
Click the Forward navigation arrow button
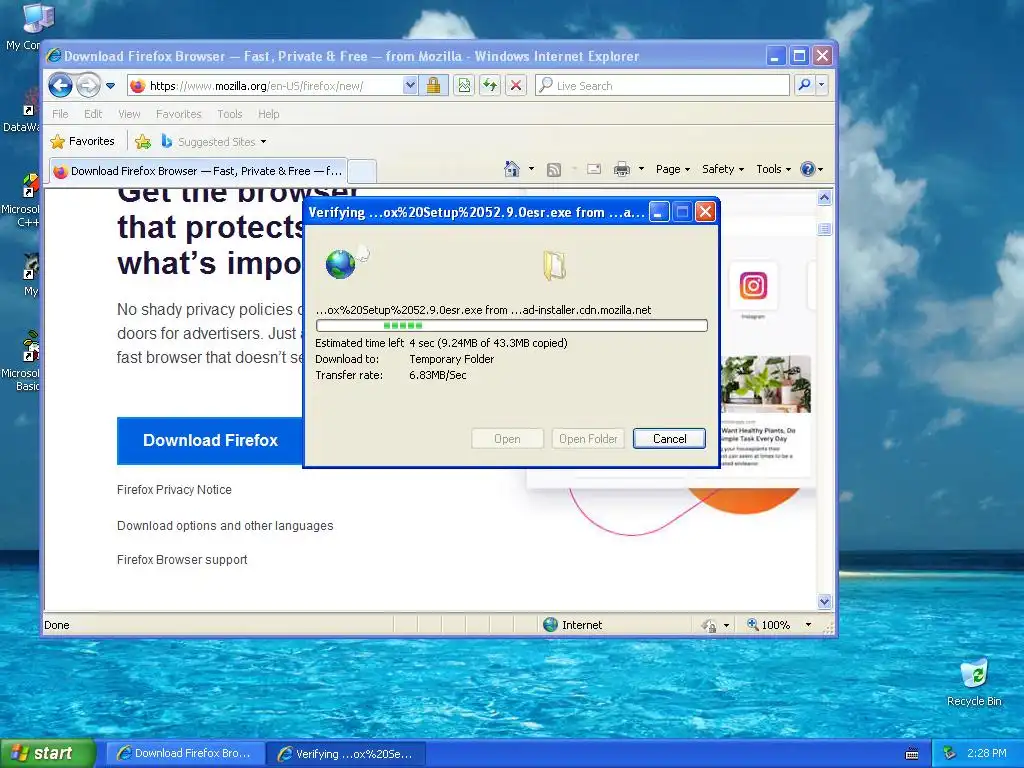pos(88,86)
